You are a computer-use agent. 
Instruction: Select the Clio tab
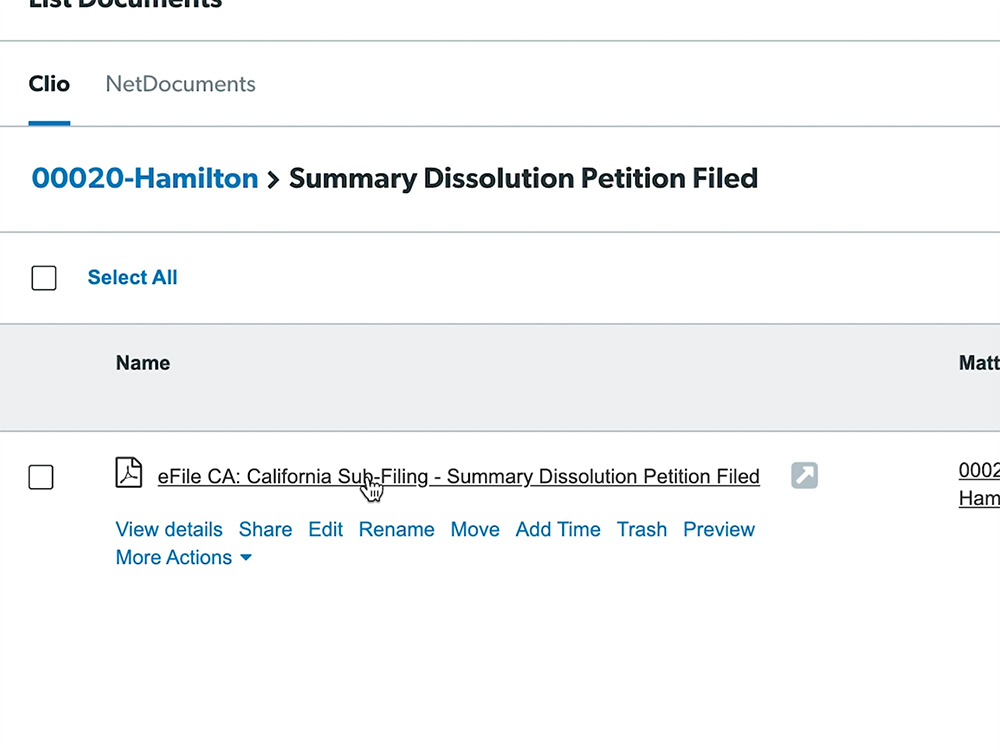click(49, 84)
